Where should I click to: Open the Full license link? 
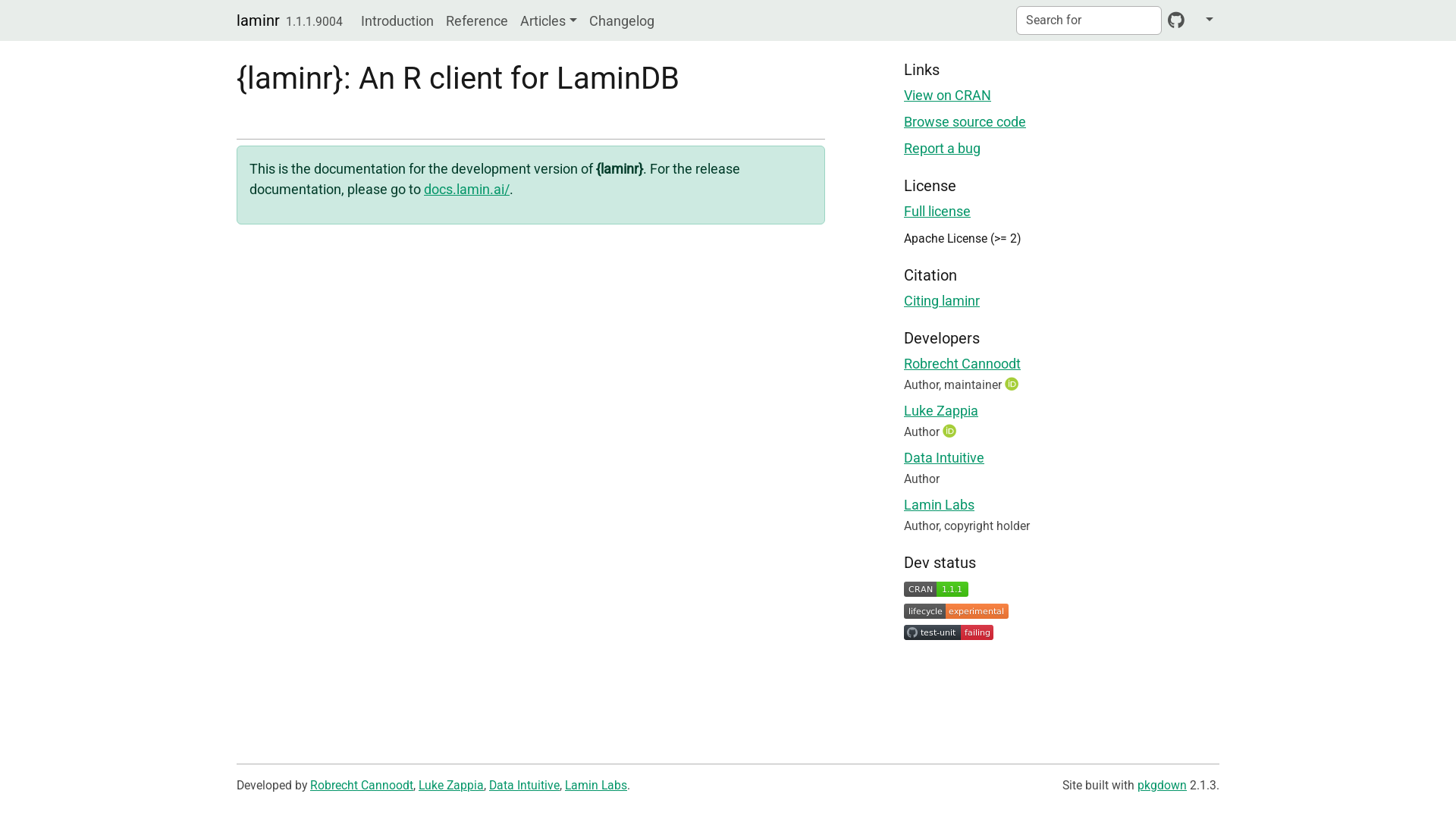click(x=937, y=212)
